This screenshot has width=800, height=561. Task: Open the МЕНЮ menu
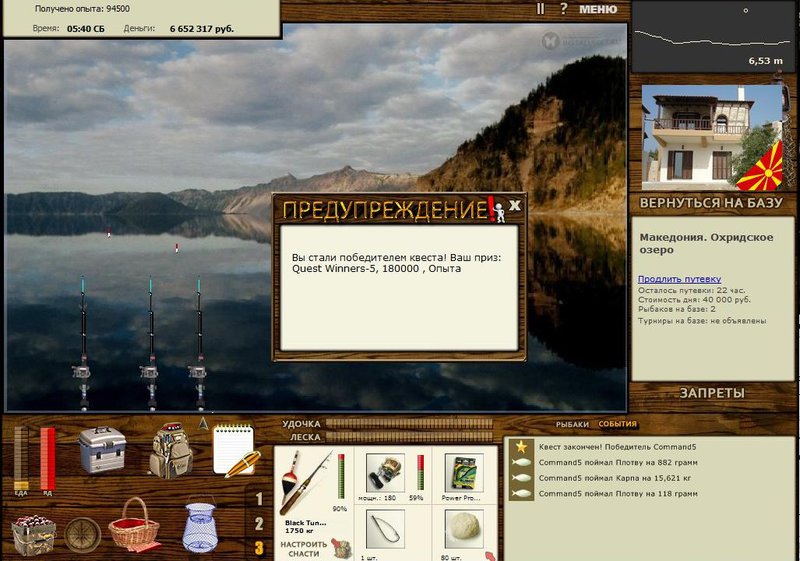point(598,9)
